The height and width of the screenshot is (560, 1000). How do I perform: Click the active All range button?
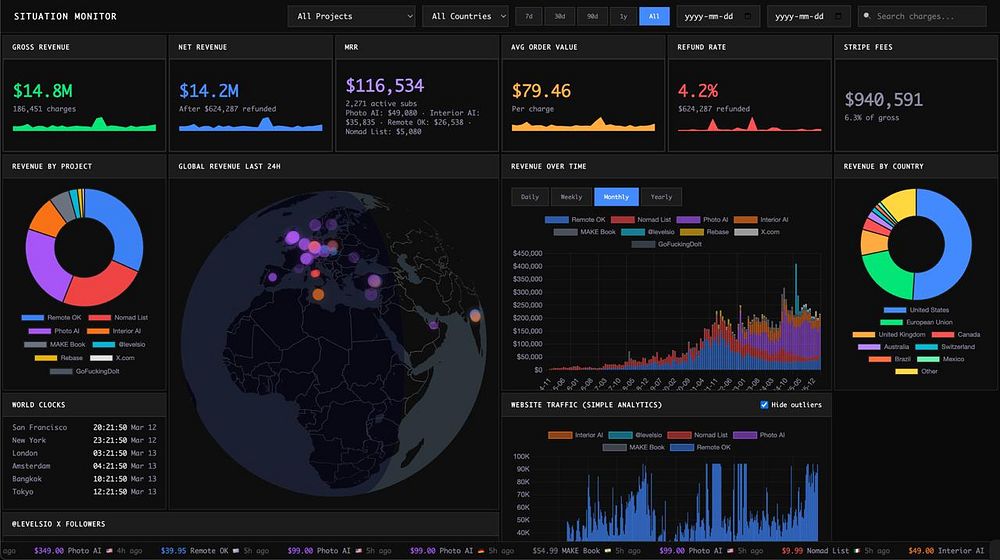(654, 16)
